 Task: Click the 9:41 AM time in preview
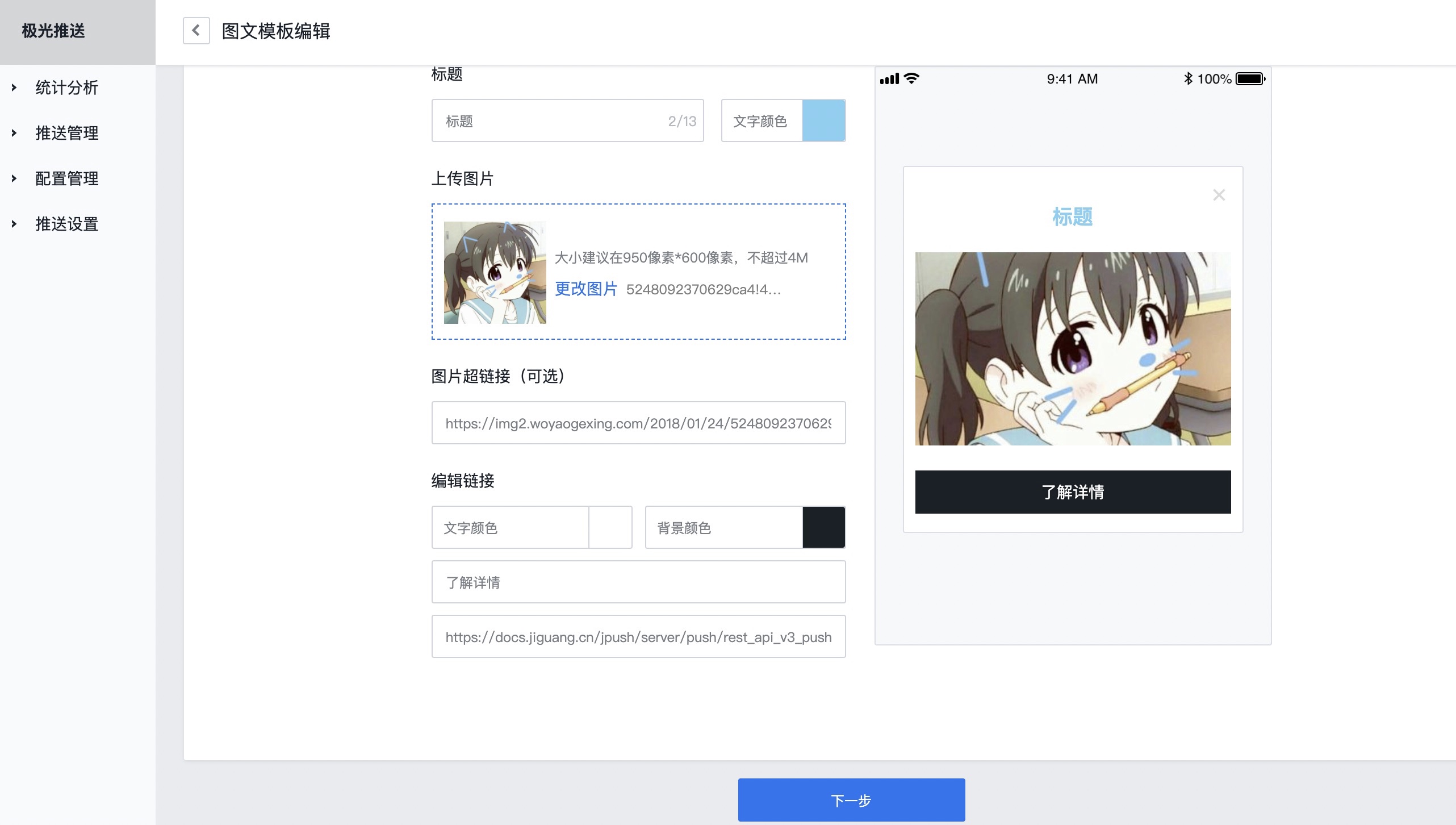(1072, 79)
